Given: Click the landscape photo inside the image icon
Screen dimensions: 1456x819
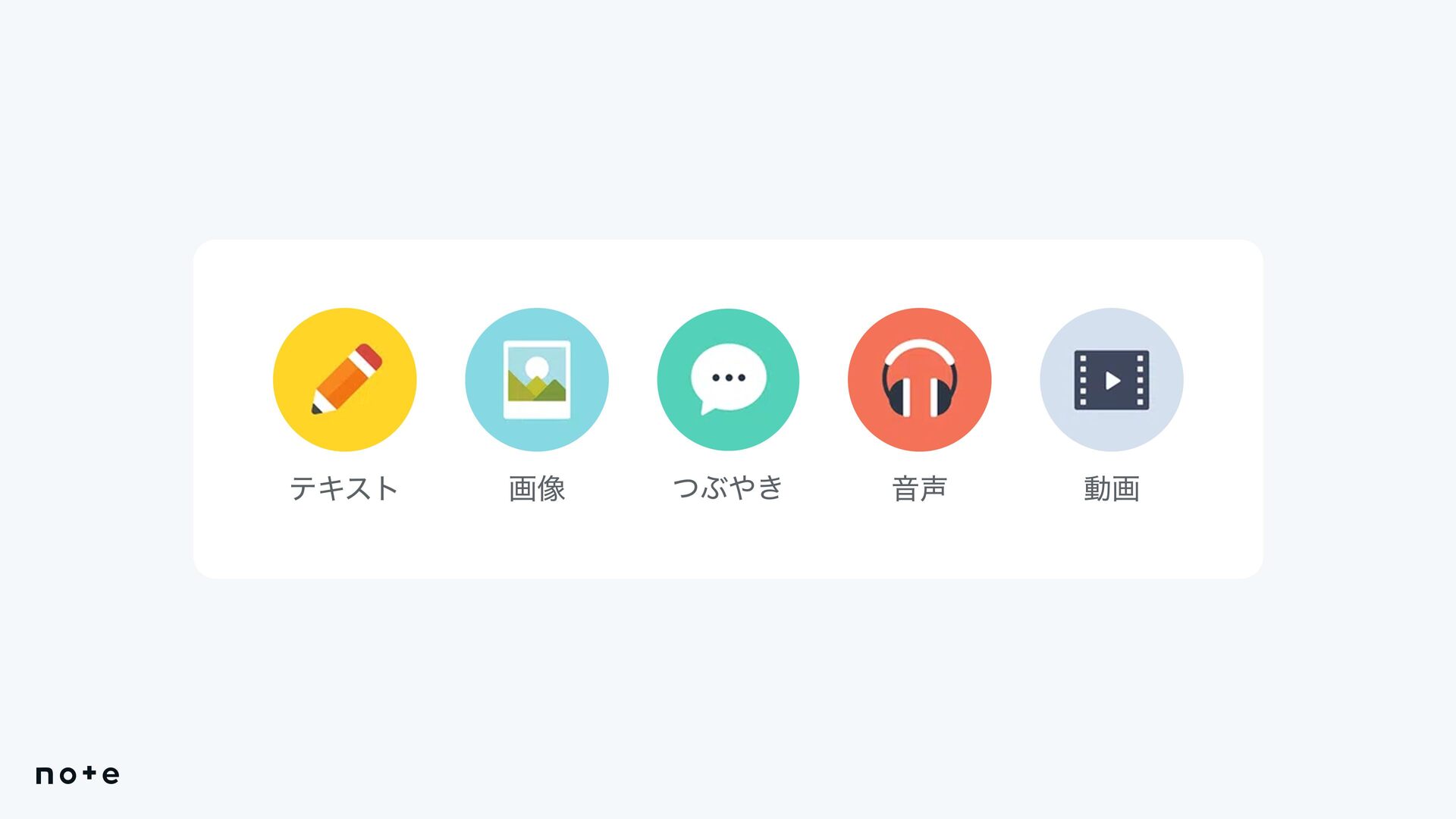Looking at the screenshot, I should (537, 374).
